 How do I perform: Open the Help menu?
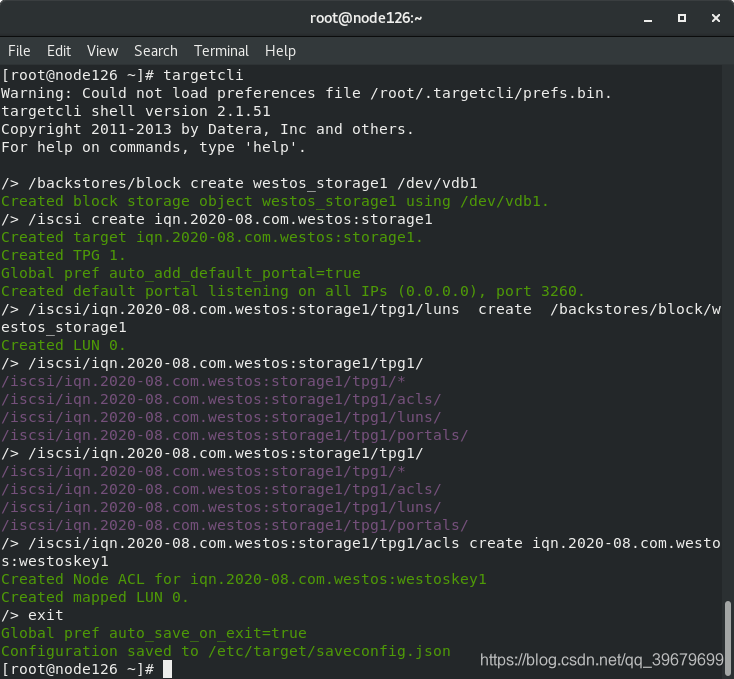pyautogui.click(x=280, y=51)
